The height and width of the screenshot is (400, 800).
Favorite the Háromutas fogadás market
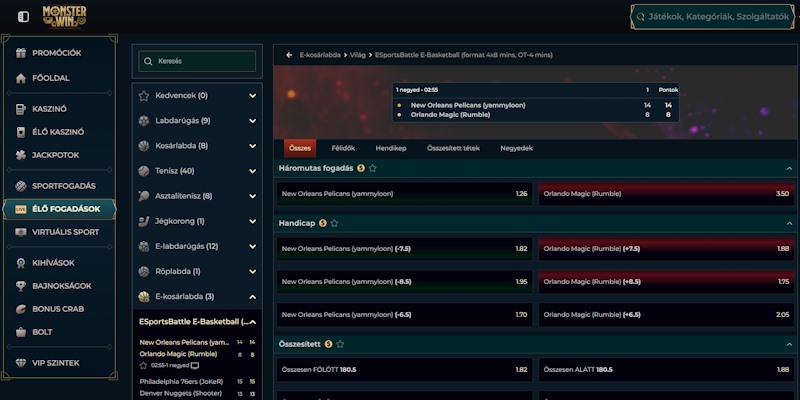point(372,168)
